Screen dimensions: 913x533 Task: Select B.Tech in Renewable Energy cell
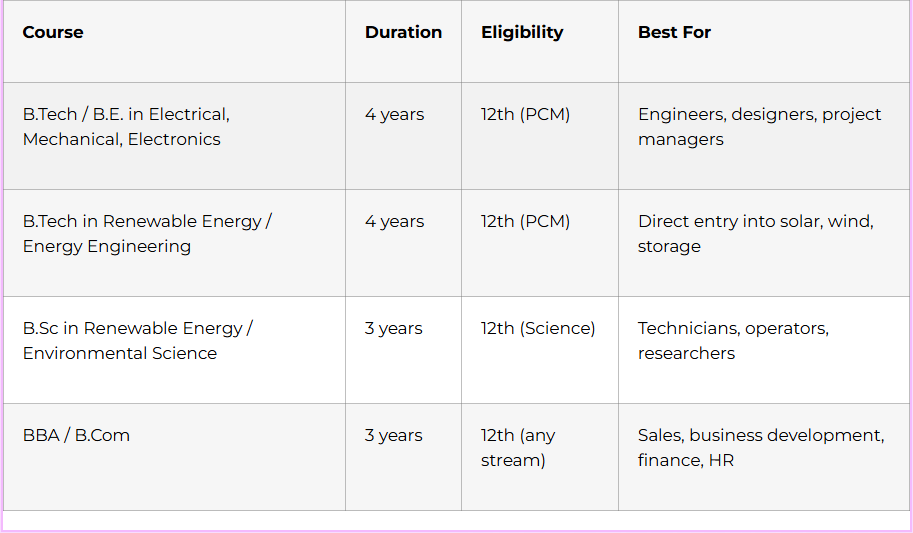coord(147,234)
